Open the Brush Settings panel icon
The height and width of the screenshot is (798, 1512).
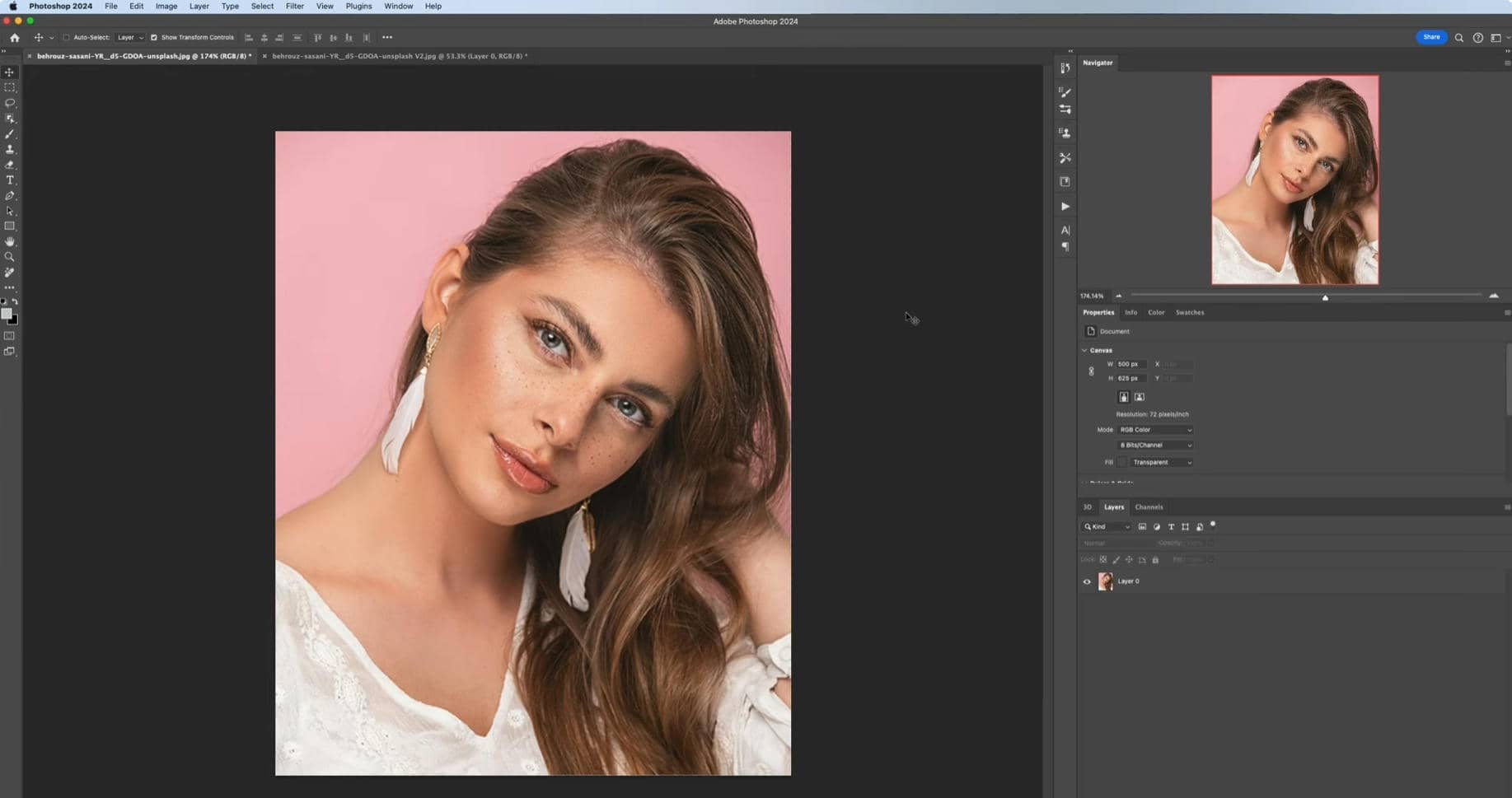(1065, 92)
